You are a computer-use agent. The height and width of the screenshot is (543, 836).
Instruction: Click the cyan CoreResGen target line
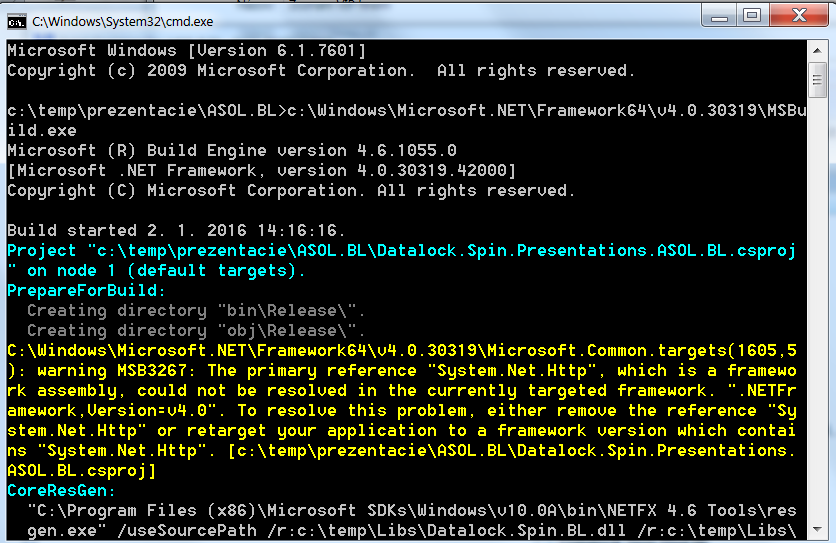pyautogui.click(x=61, y=491)
